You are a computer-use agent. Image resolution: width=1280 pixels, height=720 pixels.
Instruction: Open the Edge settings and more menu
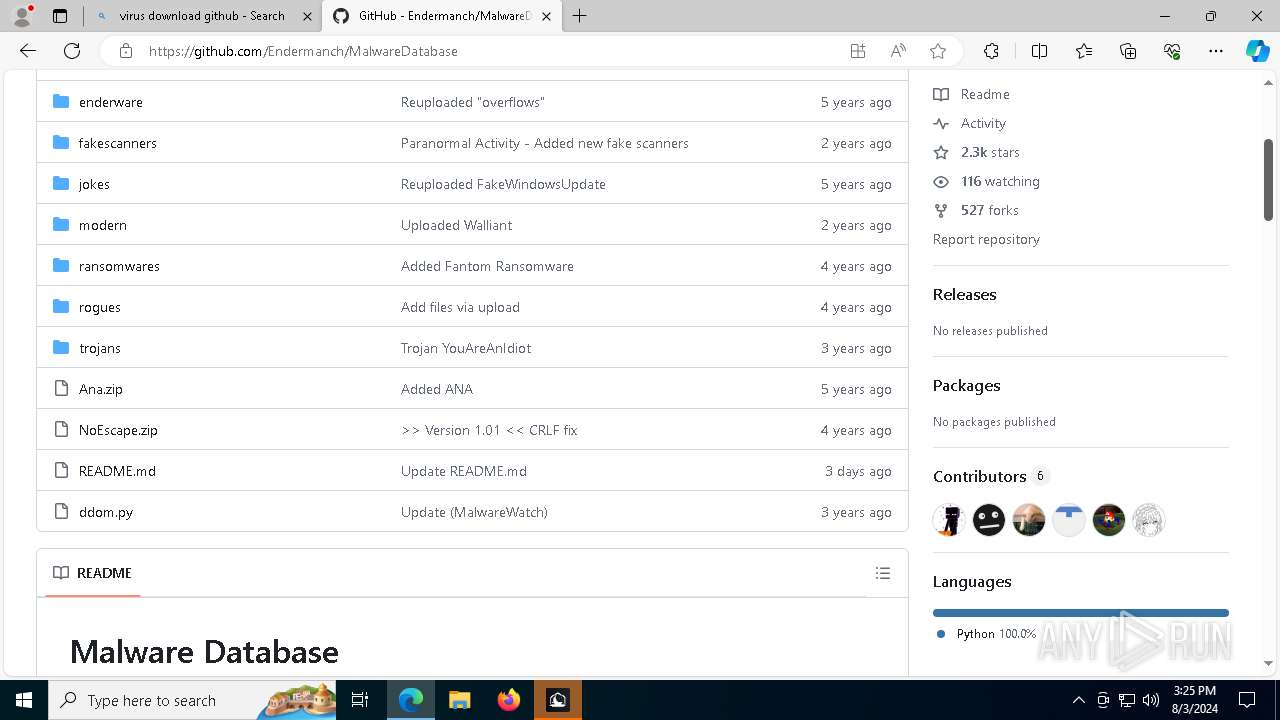coord(1216,51)
